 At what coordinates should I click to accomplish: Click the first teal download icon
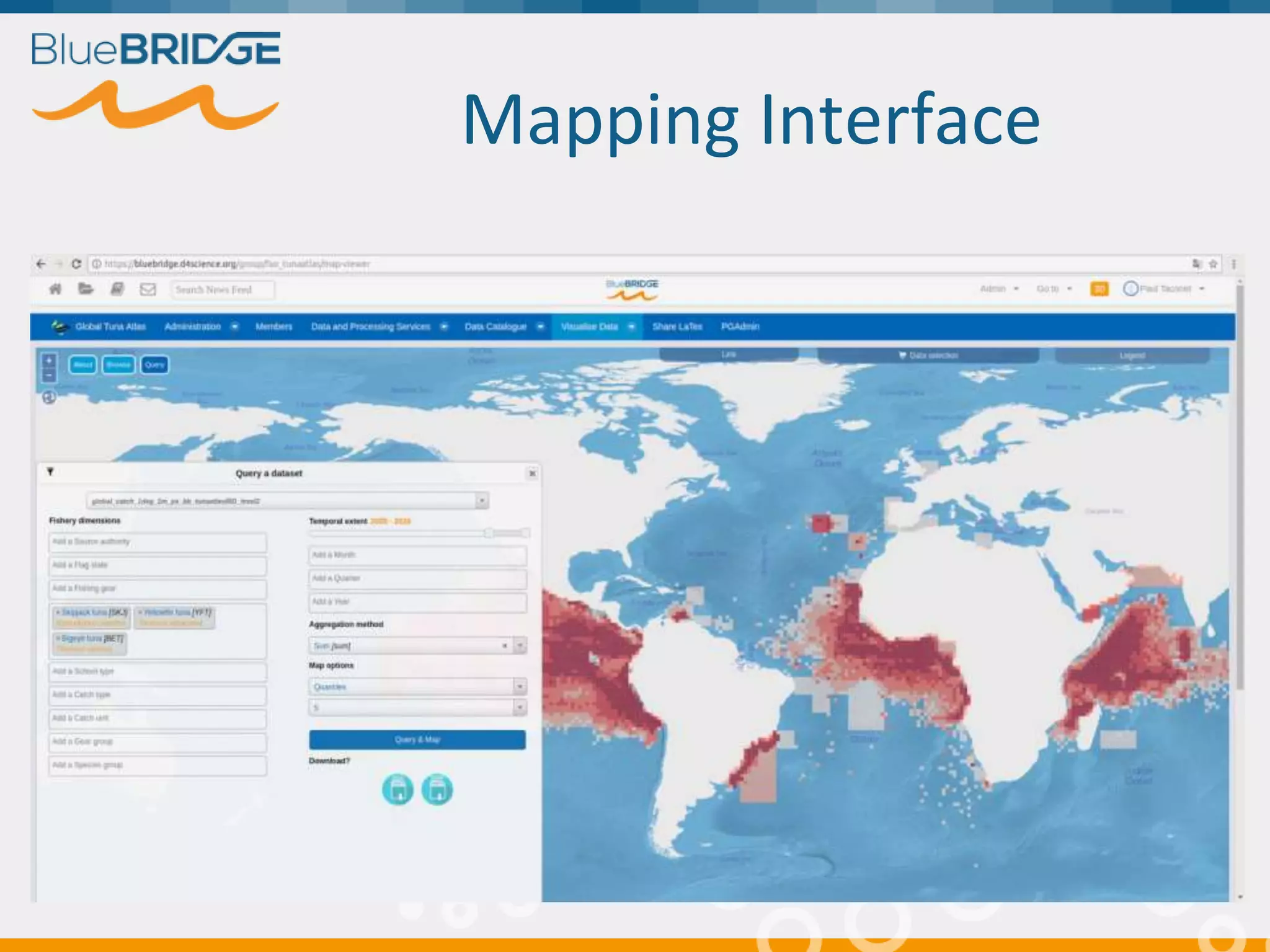click(x=397, y=790)
